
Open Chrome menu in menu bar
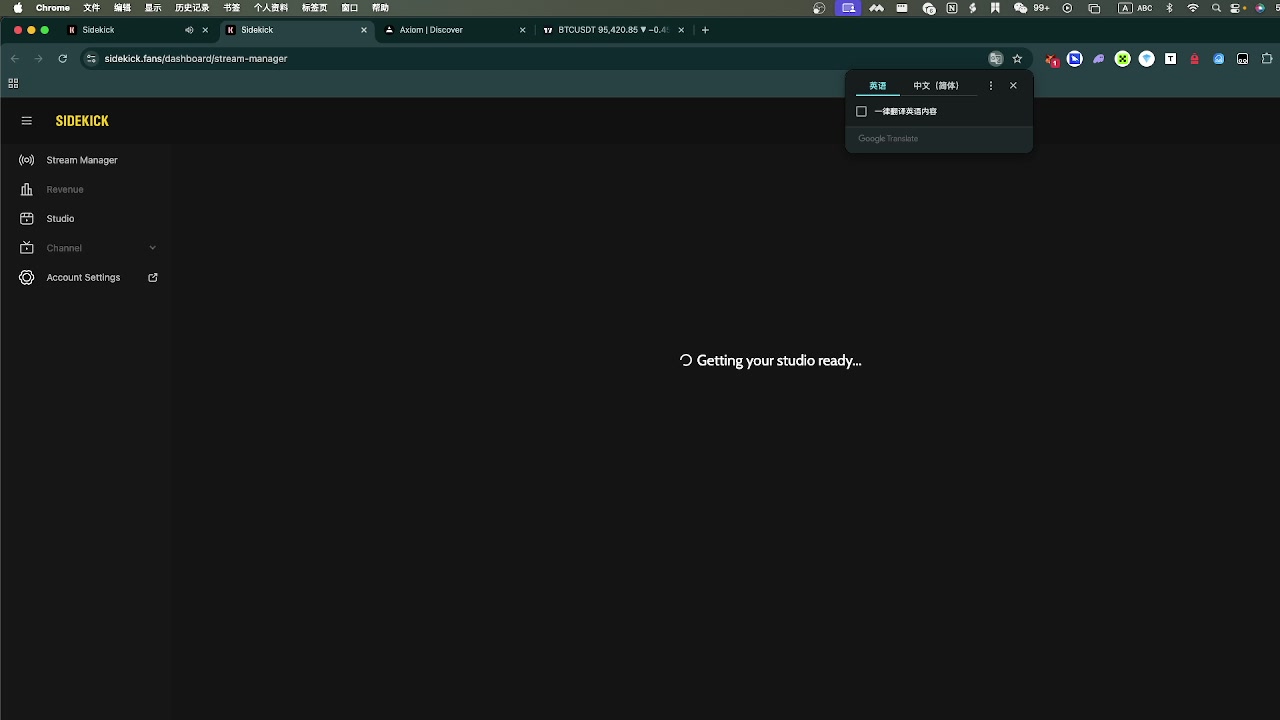click(x=53, y=8)
